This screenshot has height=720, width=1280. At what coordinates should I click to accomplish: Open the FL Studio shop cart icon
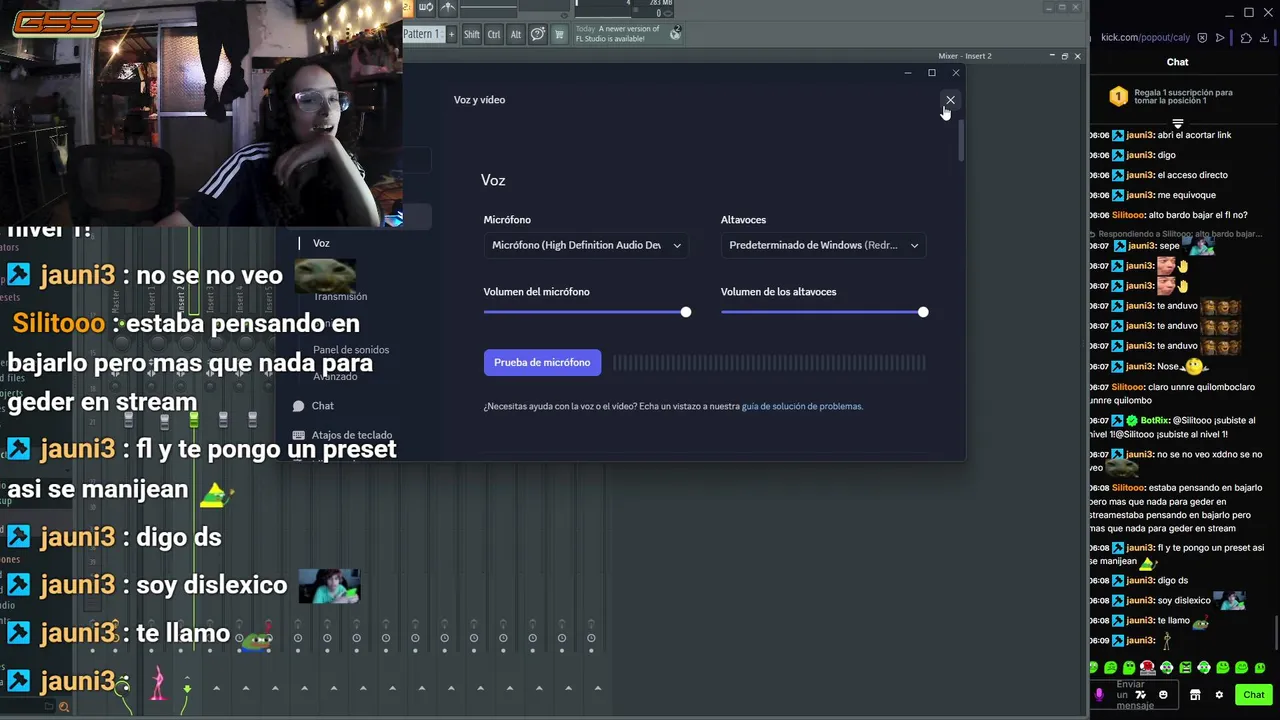[x=559, y=34]
